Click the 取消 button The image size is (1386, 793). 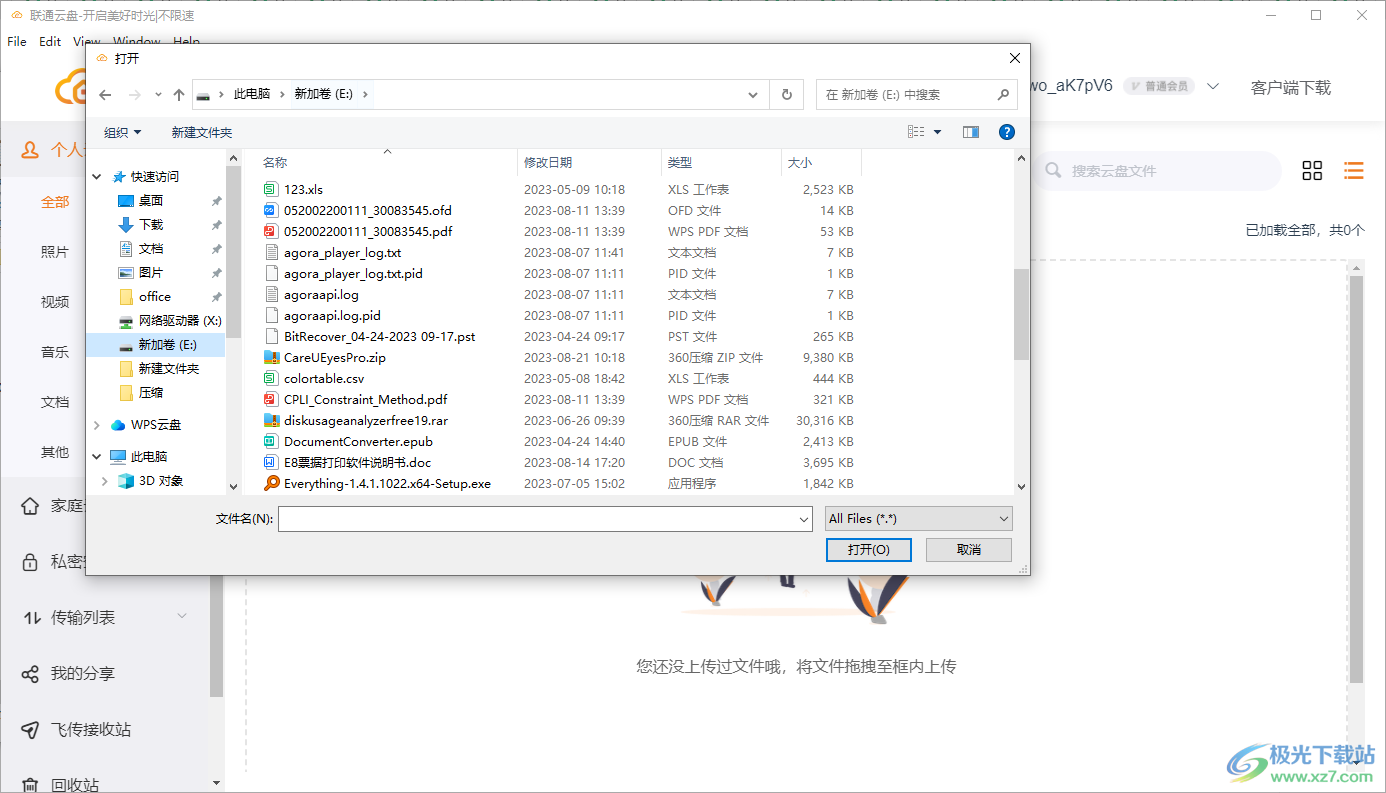pyautogui.click(x=969, y=550)
